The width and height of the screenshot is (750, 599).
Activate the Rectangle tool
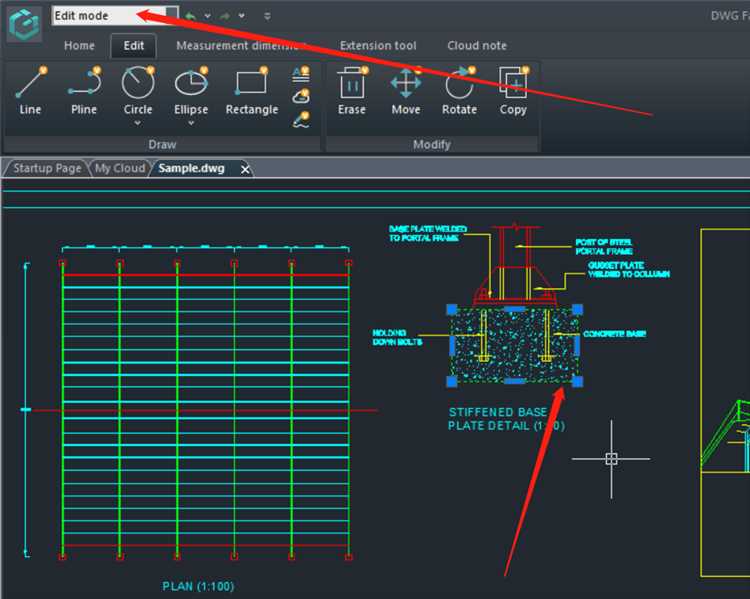coord(251,90)
